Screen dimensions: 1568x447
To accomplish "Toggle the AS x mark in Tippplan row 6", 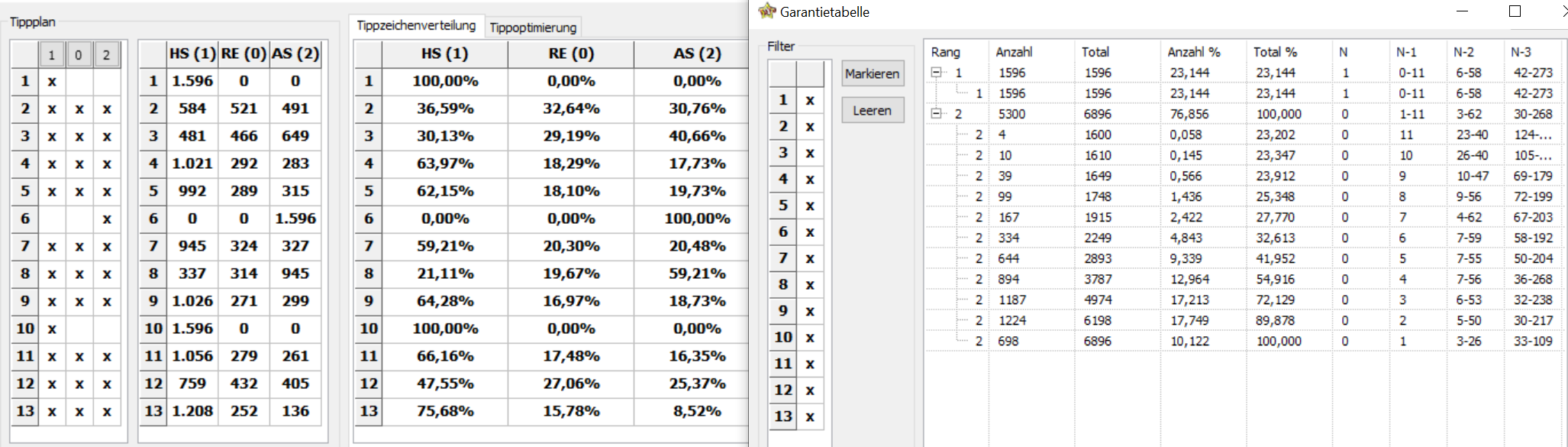I will [106, 219].
